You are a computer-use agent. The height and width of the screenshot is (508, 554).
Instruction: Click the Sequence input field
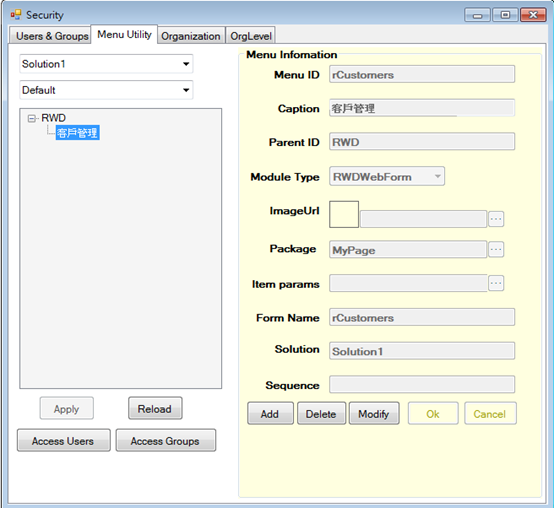pyautogui.click(x=422, y=384)
